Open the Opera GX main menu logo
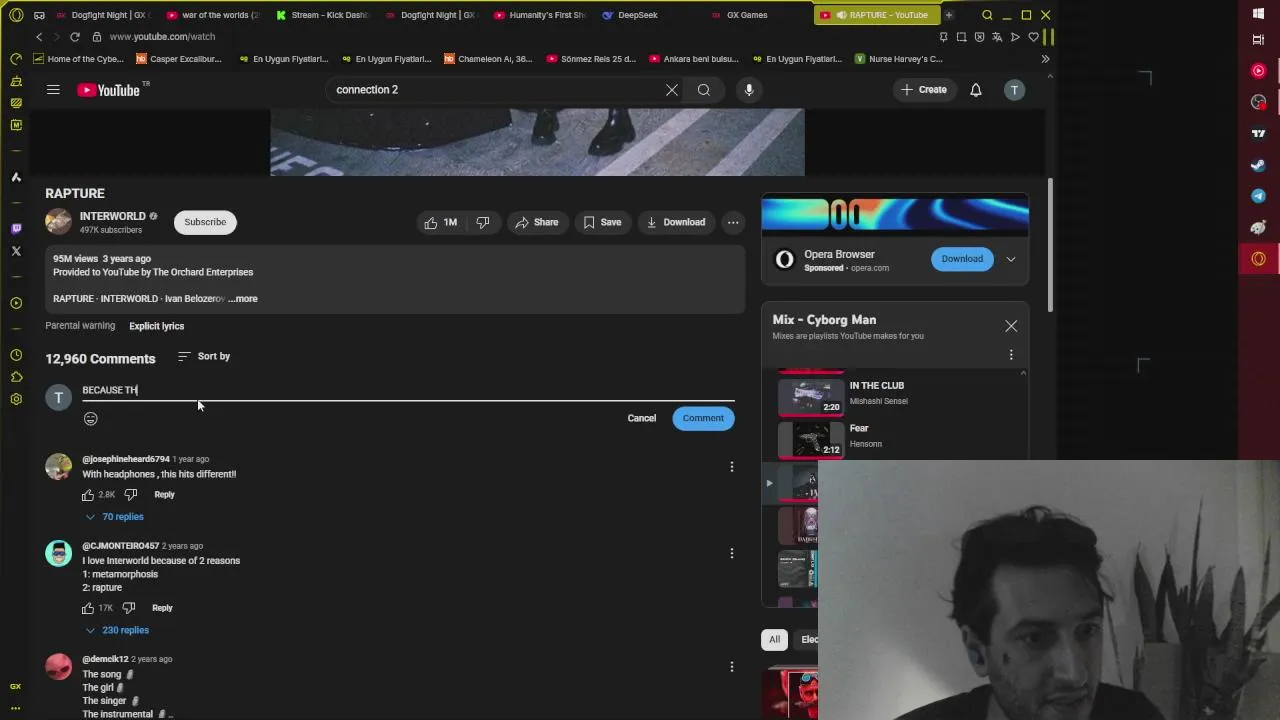This screenshot has width=1280, height=720. click(x=16, y=15)
